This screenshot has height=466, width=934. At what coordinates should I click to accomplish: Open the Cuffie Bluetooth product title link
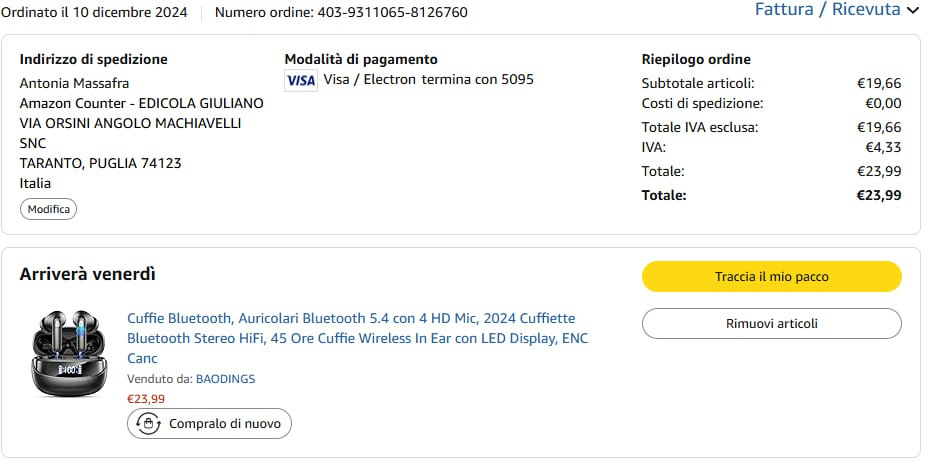pyautogui.click(x=357, y=338)
